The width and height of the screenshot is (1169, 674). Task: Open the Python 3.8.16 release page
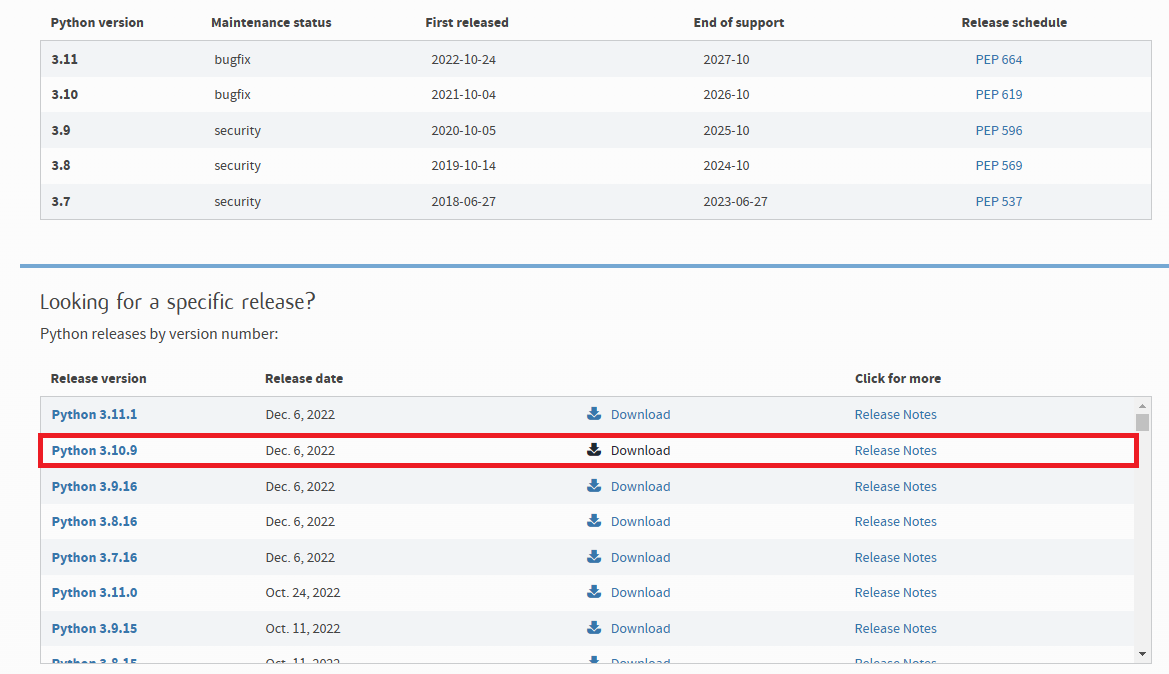94,521
